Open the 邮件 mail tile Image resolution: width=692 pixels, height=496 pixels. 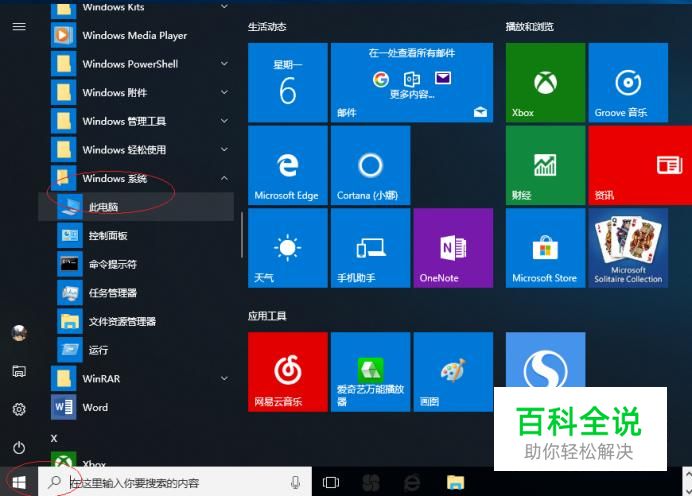pos(412,83)
